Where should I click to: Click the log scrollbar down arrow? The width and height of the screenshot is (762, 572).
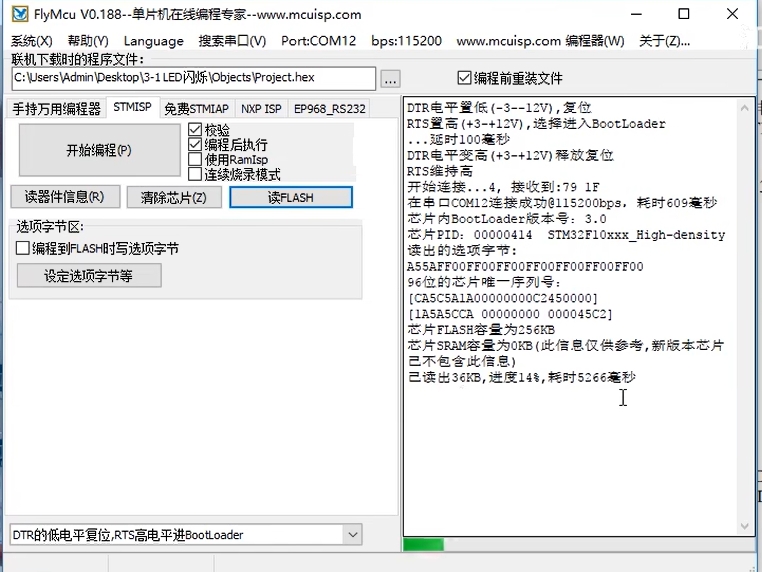tap(744, 526)
